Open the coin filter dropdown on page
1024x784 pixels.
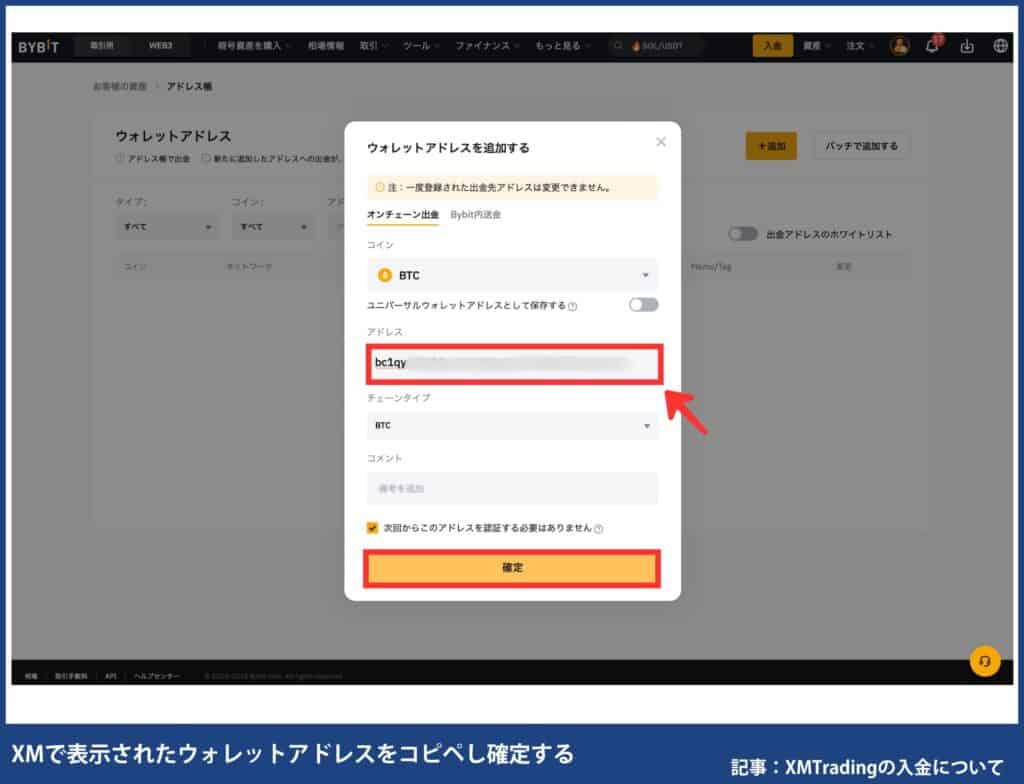click(272, 227)
